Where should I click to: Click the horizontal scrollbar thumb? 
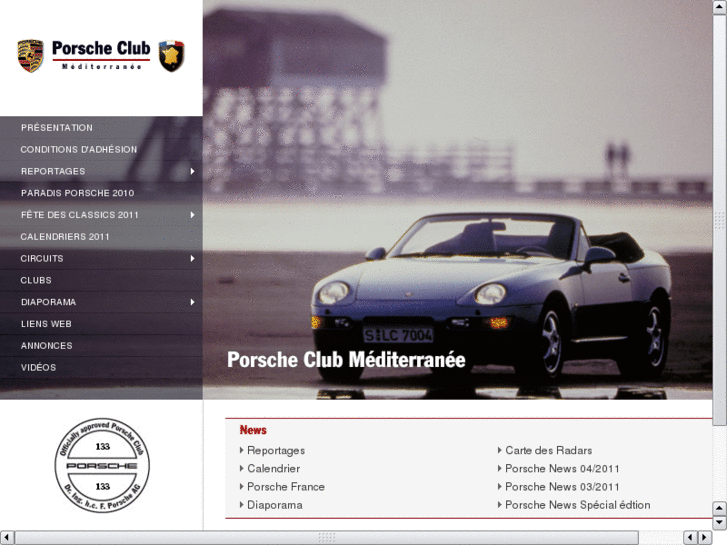coord(326,537)
